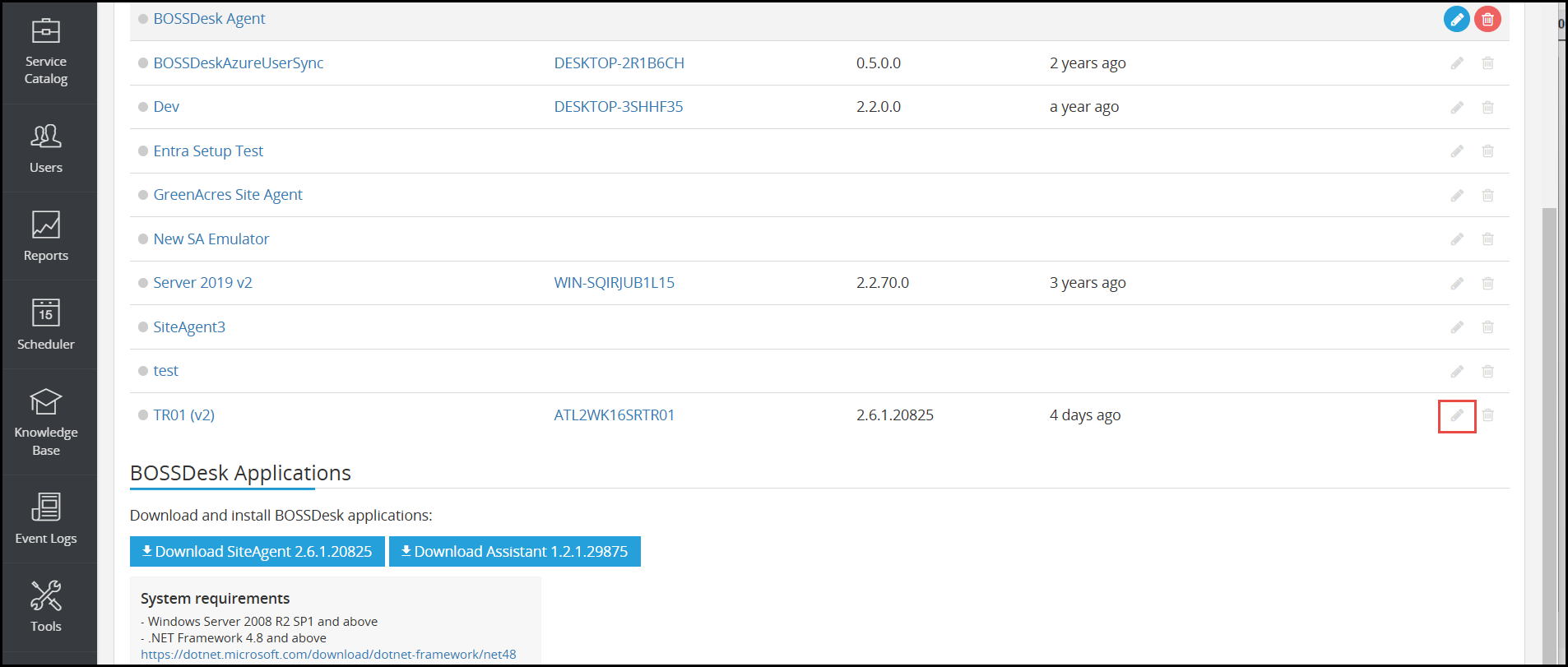The width and height of the screenshot is (1568, 667).
Task: Click the DESKTOP-3SHHF35 host link
Action: click(619, 107)
